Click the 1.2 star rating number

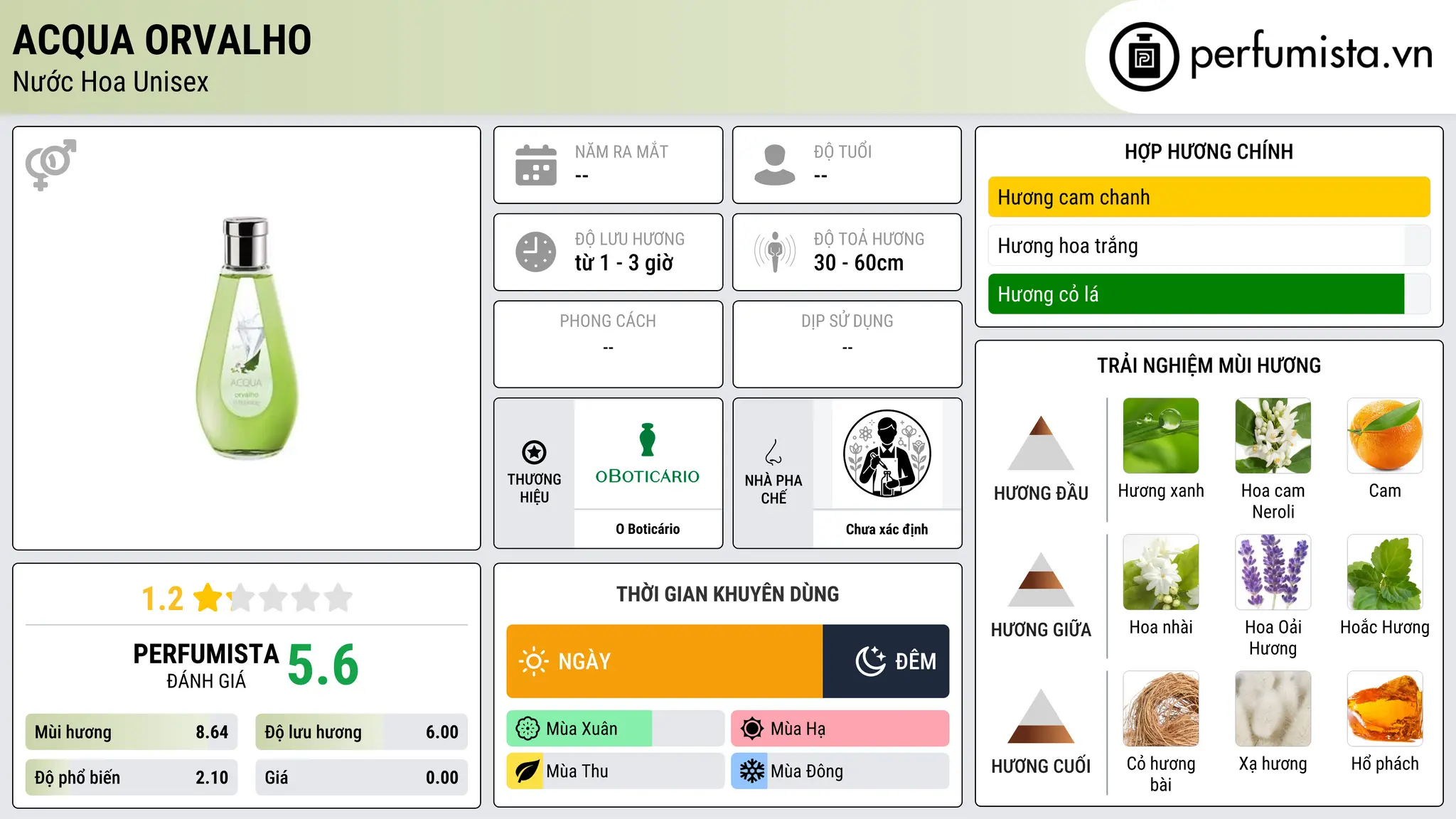(x=162, y=598)
